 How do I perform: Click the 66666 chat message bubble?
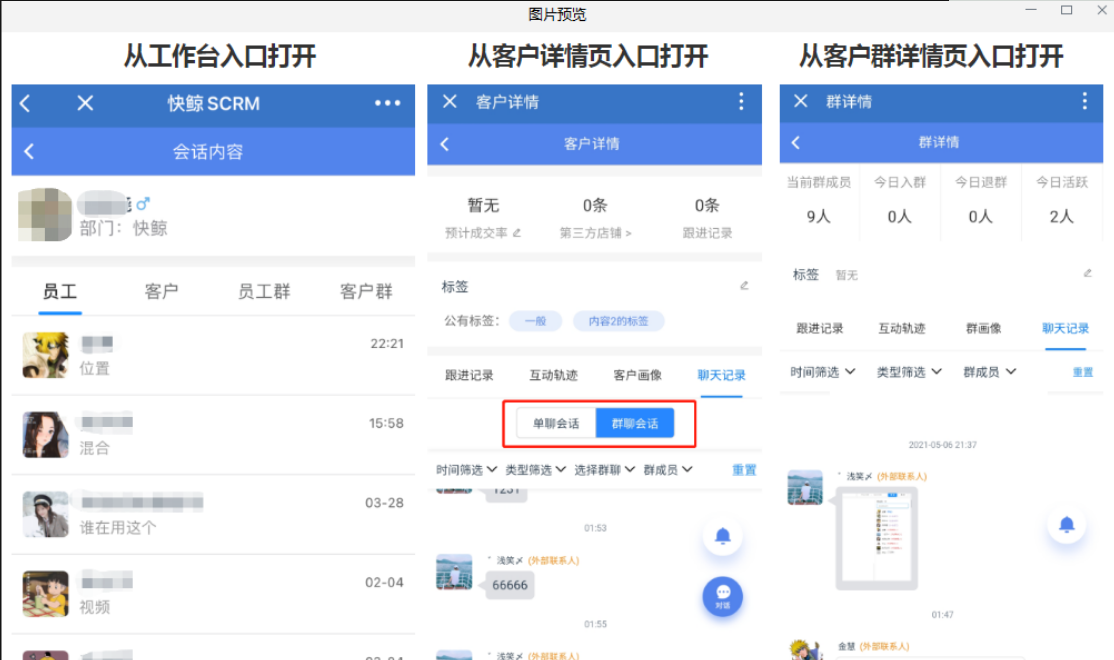pyautogui.click(x=509, y=585)
